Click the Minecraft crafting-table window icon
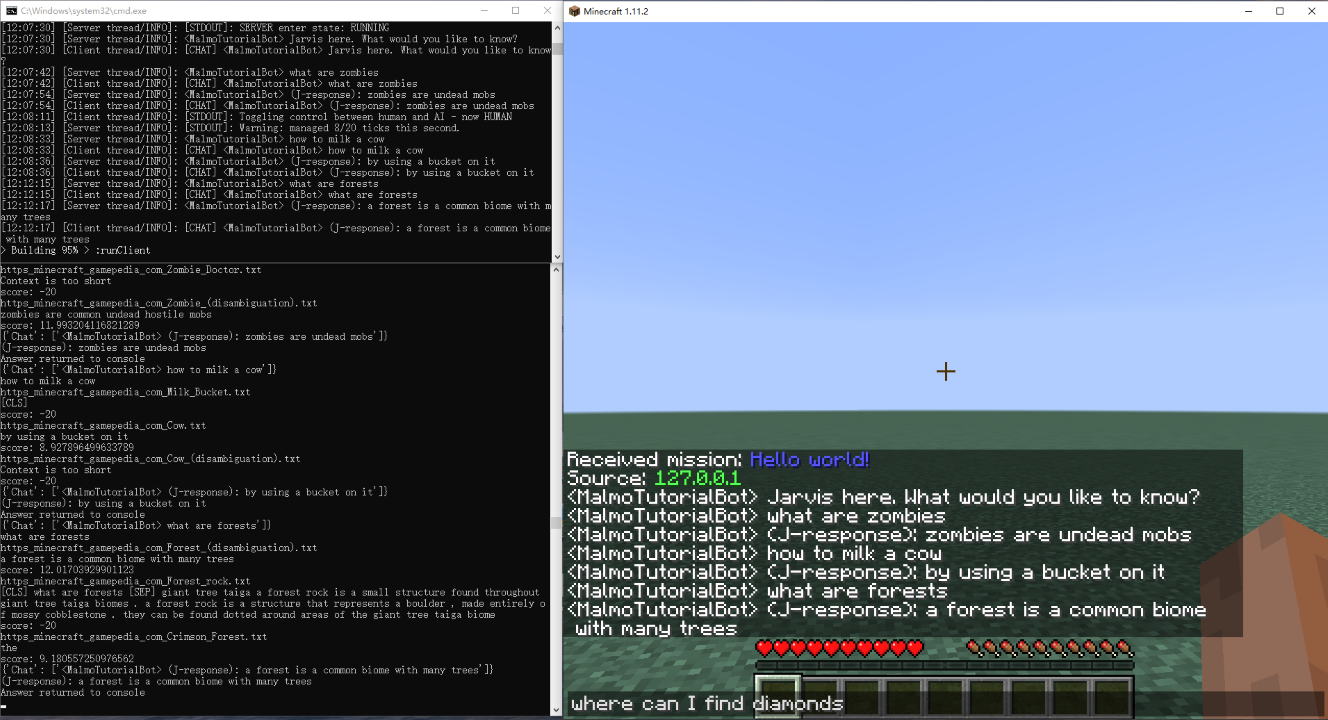The height and width of the screenshot is (720, 1328). tap(576, 10)
